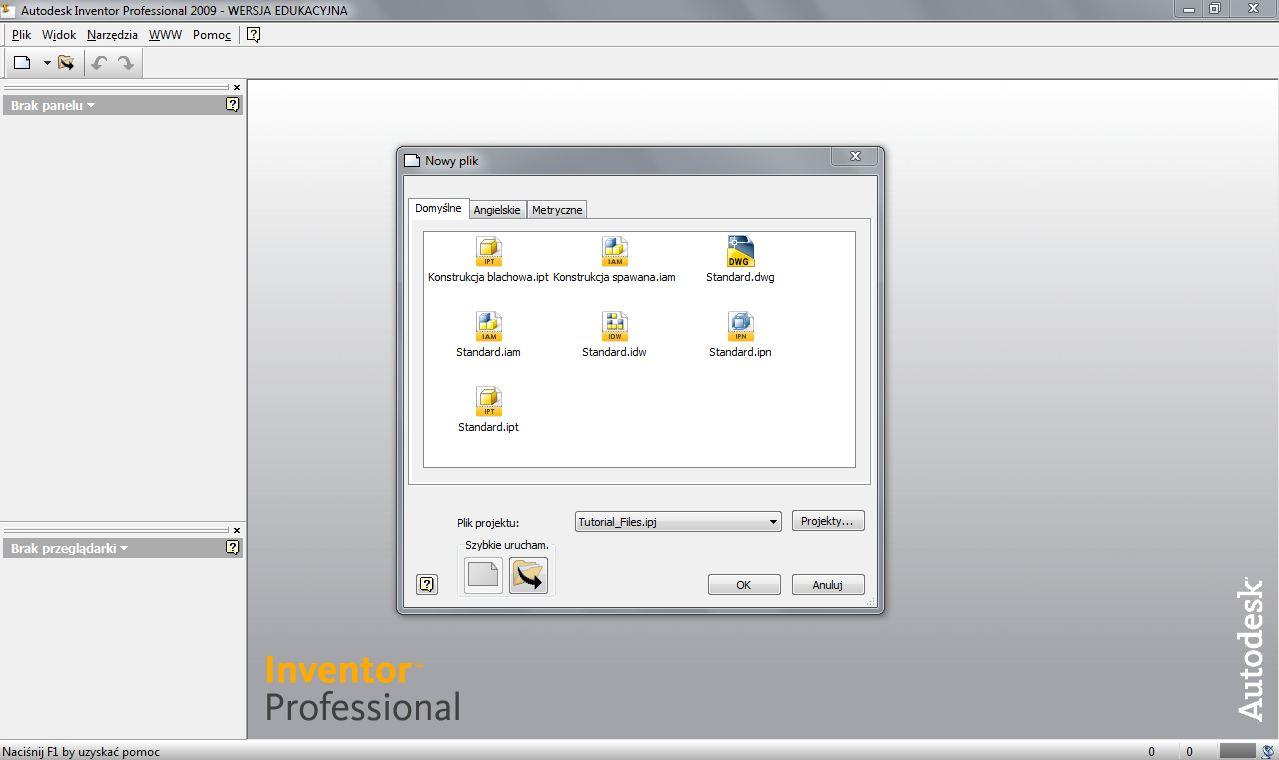
Task: Click the Open file icon in toolbar
Action: point(66,63)
